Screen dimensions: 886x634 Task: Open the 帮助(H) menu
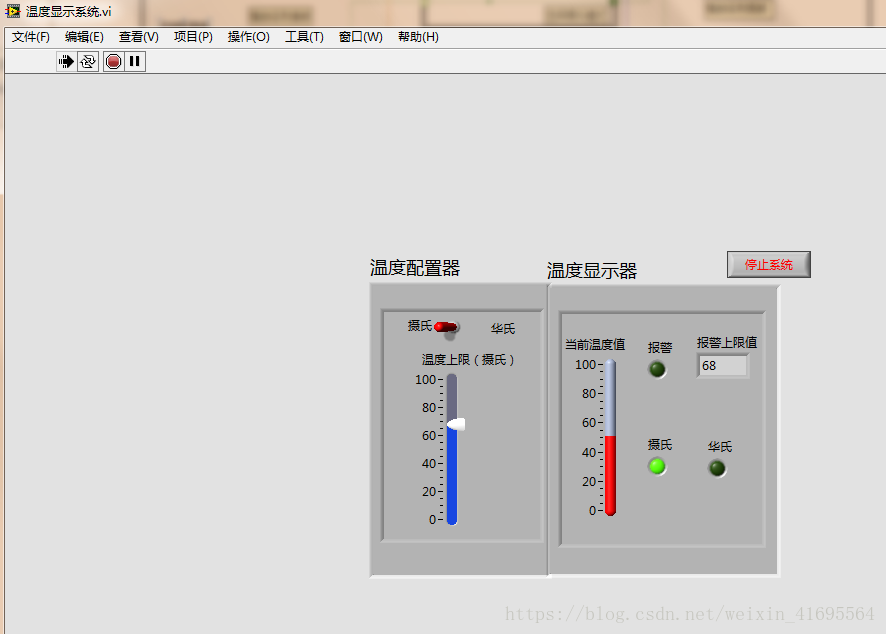(x=418, y=37)
